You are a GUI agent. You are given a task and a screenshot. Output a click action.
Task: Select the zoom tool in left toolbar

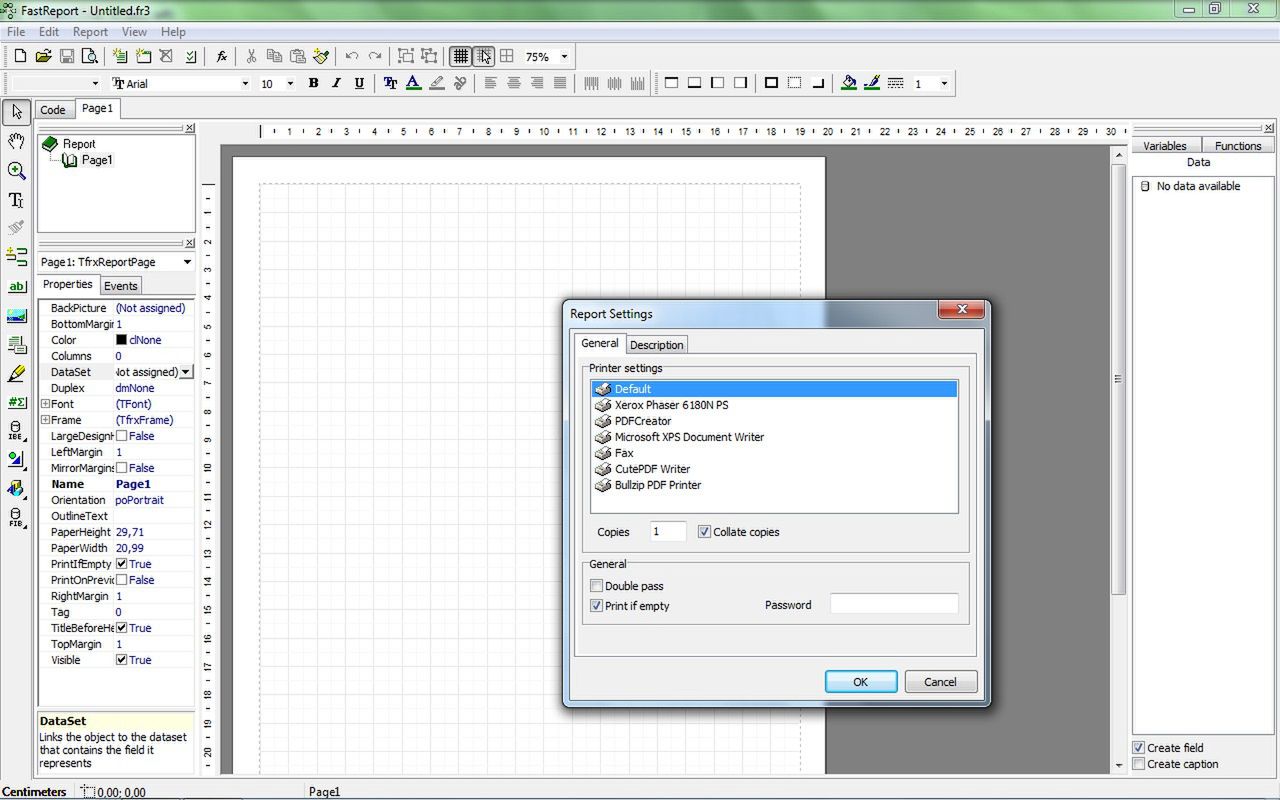[16, 171]
